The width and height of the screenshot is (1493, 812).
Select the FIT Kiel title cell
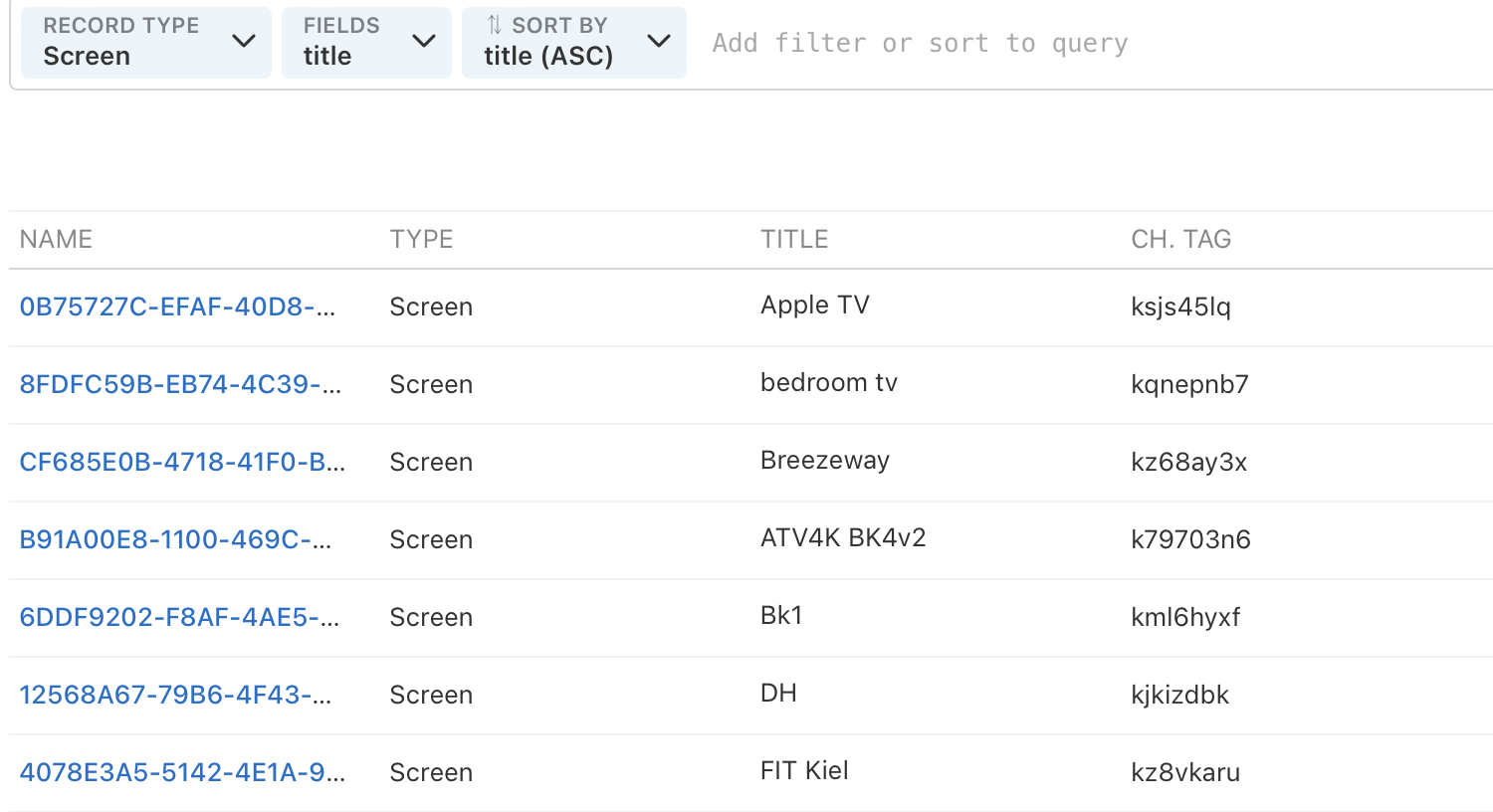(804, 771)
